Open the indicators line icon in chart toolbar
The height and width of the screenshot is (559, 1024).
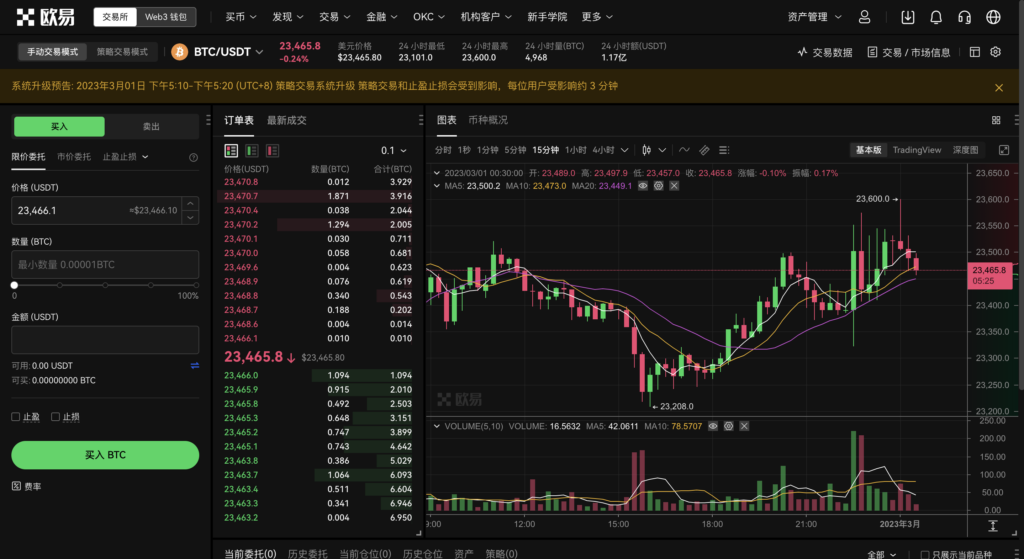coord(684,150)
